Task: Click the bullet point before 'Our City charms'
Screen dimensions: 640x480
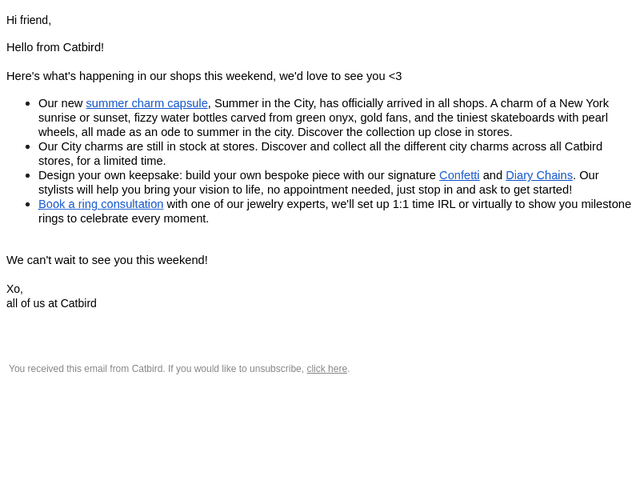Action: pos(28,147)
